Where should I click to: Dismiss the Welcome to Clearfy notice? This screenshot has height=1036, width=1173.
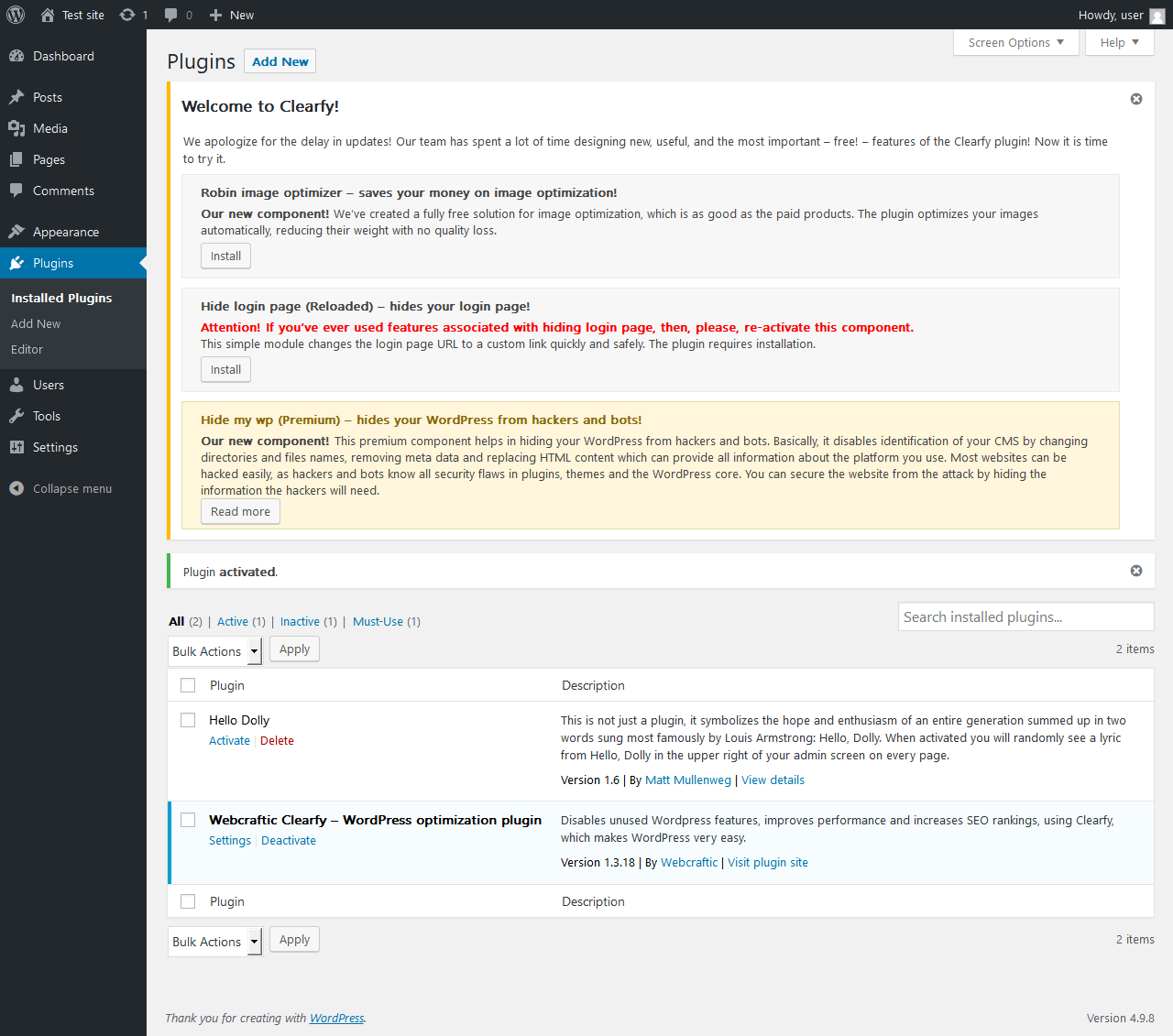click(x=1136, y=99)
